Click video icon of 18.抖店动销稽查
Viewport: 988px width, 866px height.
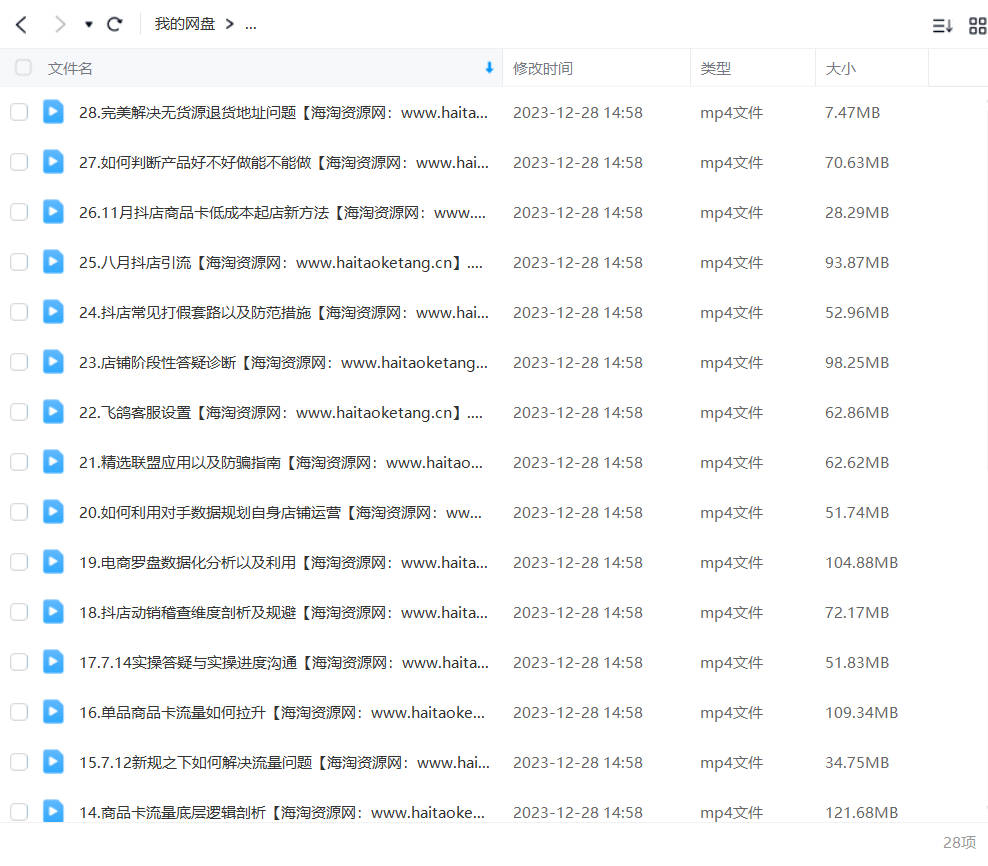[x=53, y=611]
